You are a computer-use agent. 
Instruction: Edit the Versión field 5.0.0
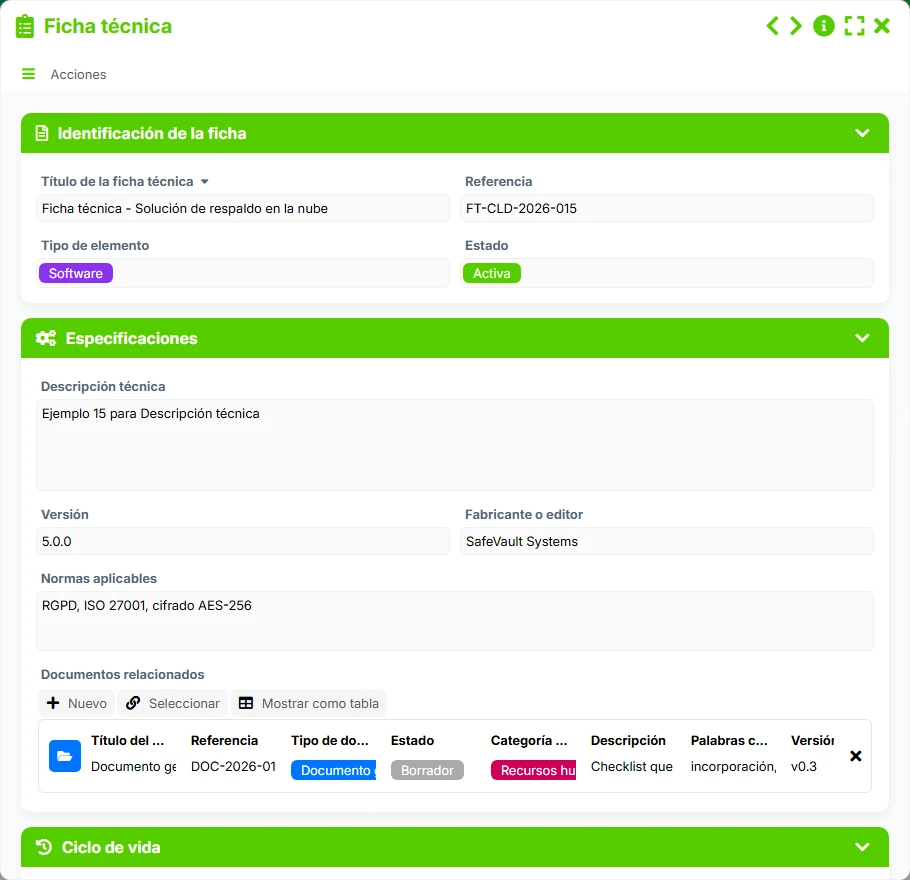(x=243, y=541)
